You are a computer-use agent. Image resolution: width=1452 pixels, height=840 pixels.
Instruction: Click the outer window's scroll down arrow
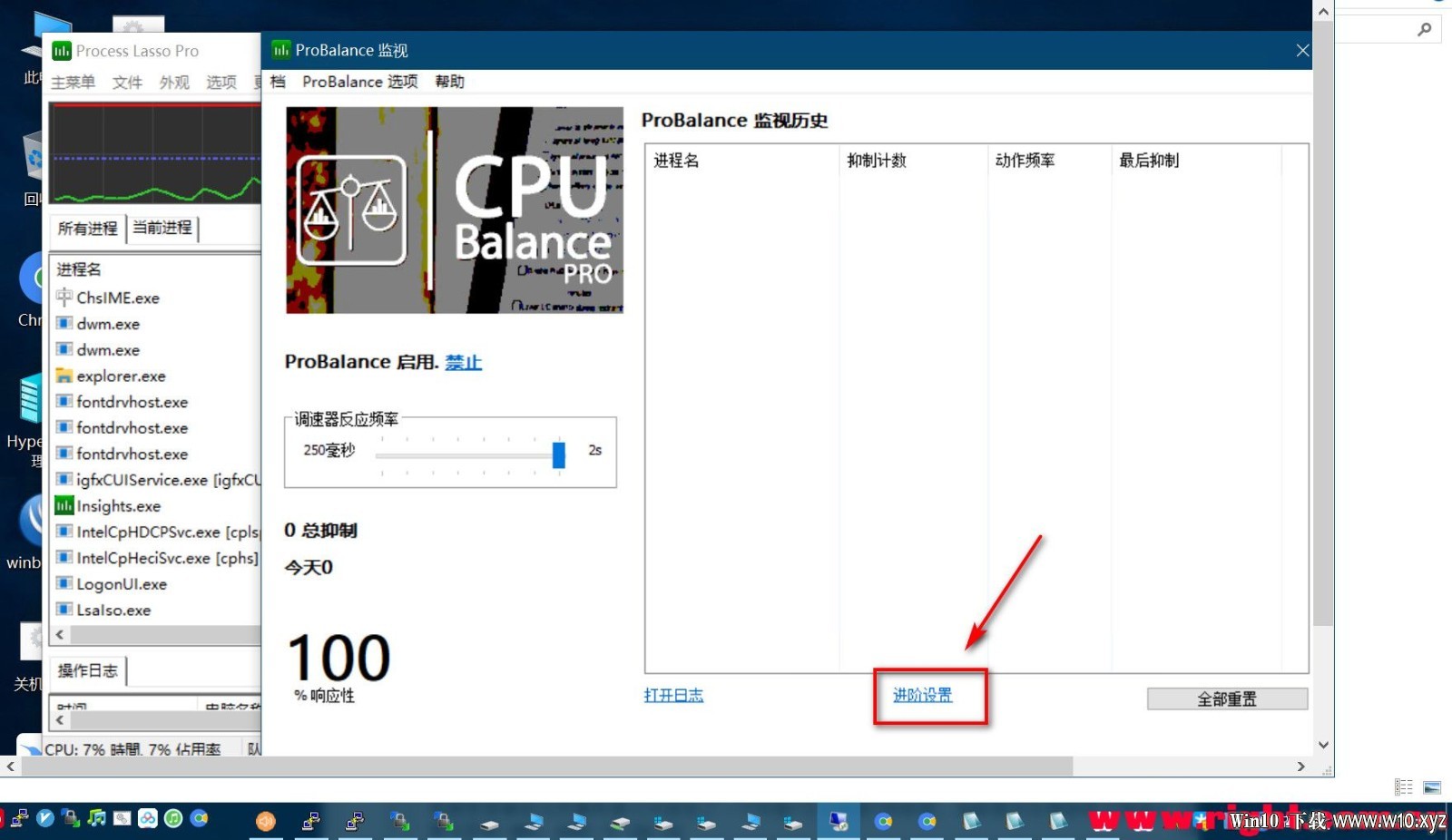1323,745
